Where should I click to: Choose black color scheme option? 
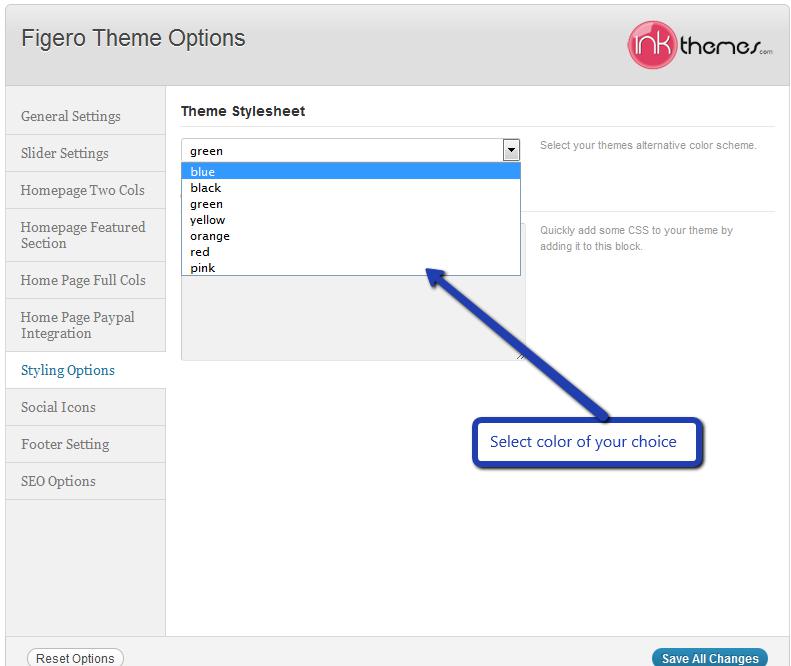click(x=351, y=188)
